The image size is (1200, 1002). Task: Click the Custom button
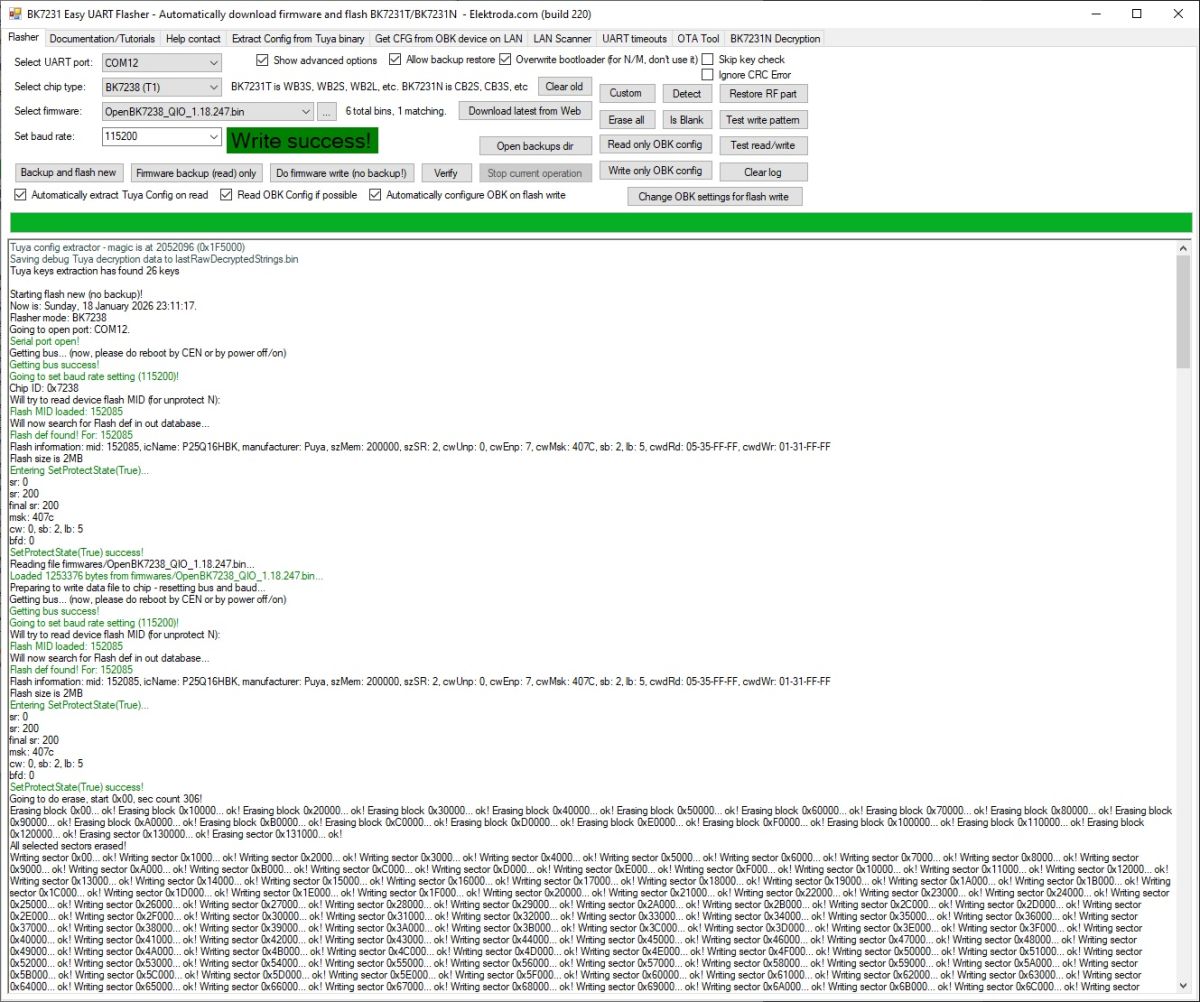point(626,93)
